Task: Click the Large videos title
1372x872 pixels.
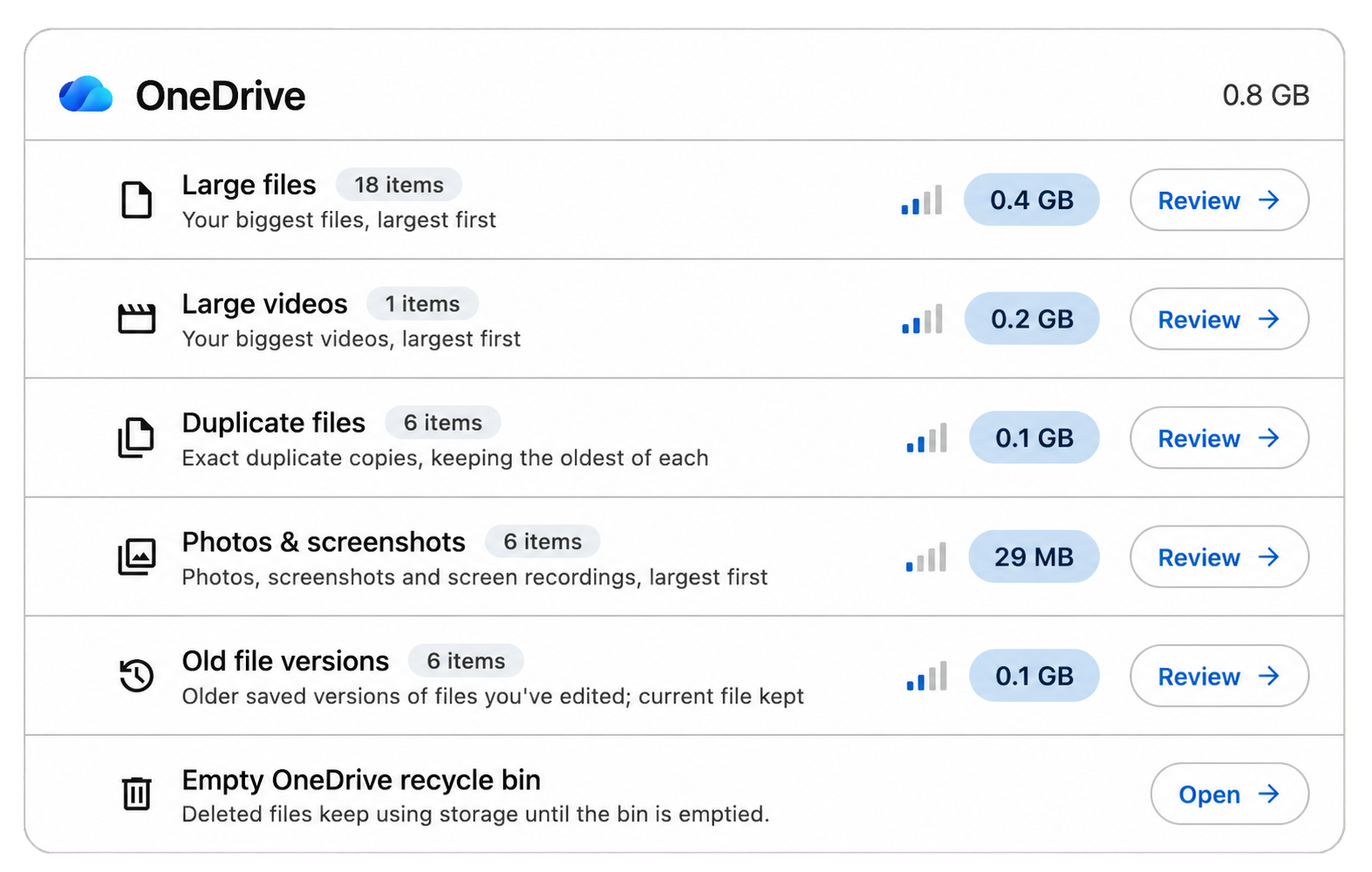Action: [x=264, y=303]
